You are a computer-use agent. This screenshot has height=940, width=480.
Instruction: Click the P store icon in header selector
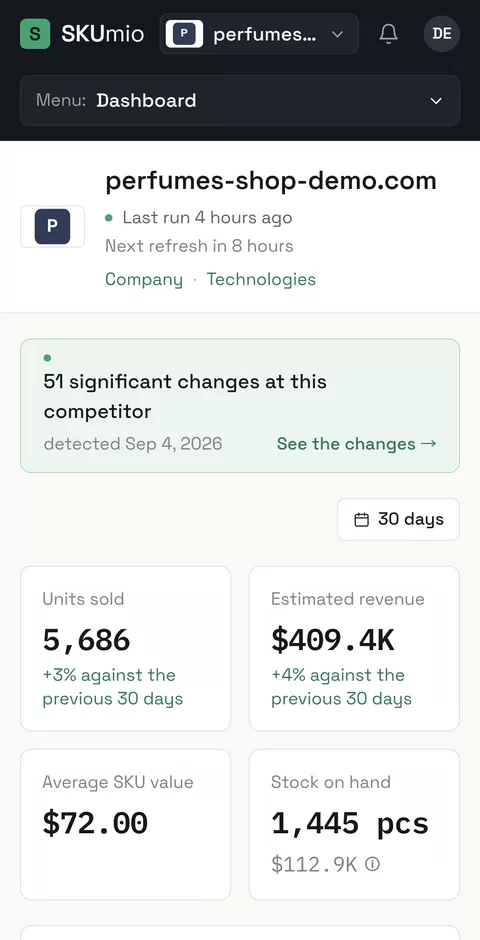pos(184,34)
